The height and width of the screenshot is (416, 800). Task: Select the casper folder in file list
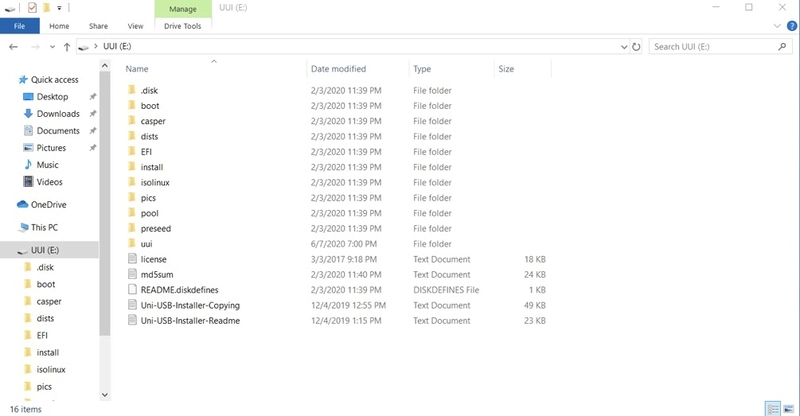(153, 121)
